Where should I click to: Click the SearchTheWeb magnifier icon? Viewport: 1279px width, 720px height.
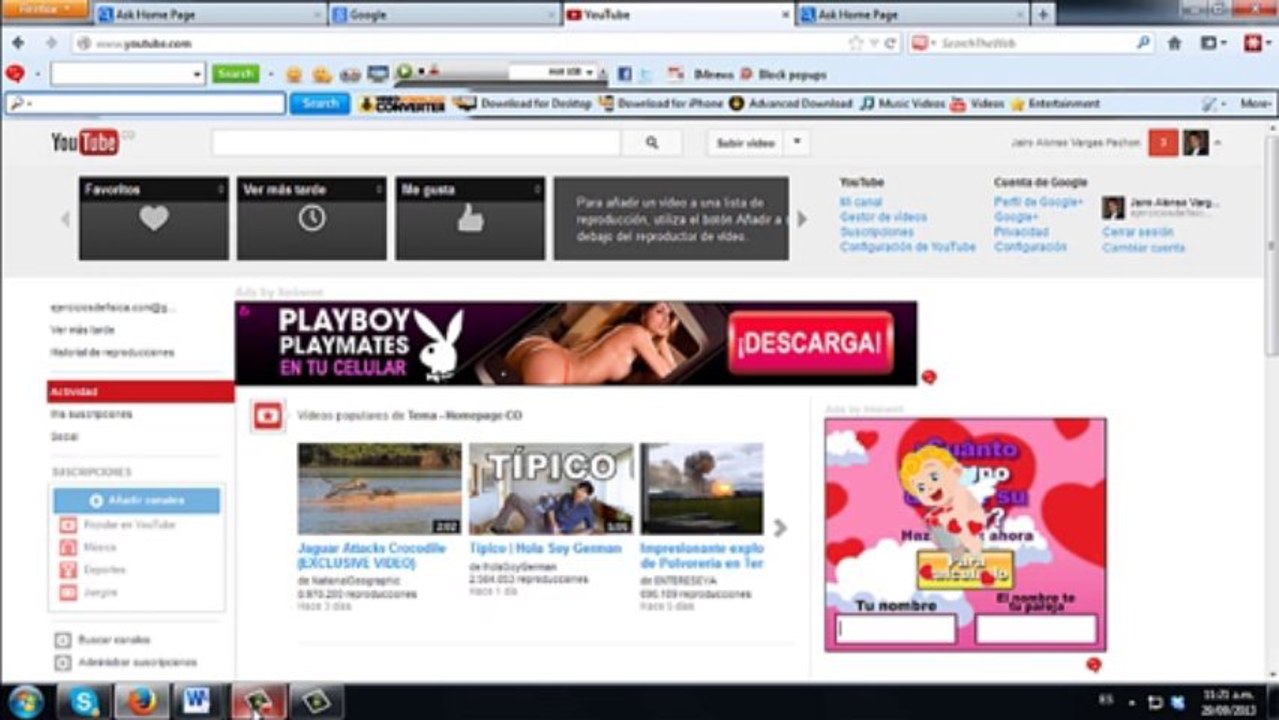(x=1143, y=43)
